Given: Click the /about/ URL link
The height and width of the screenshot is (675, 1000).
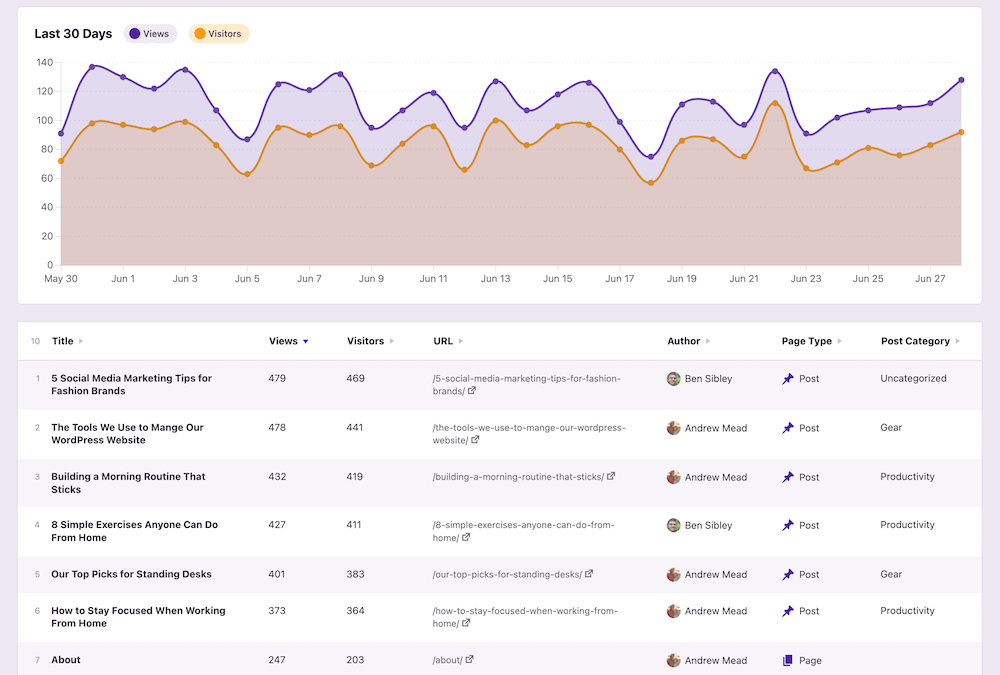Looking at the screenshot, I should point(449,660).
